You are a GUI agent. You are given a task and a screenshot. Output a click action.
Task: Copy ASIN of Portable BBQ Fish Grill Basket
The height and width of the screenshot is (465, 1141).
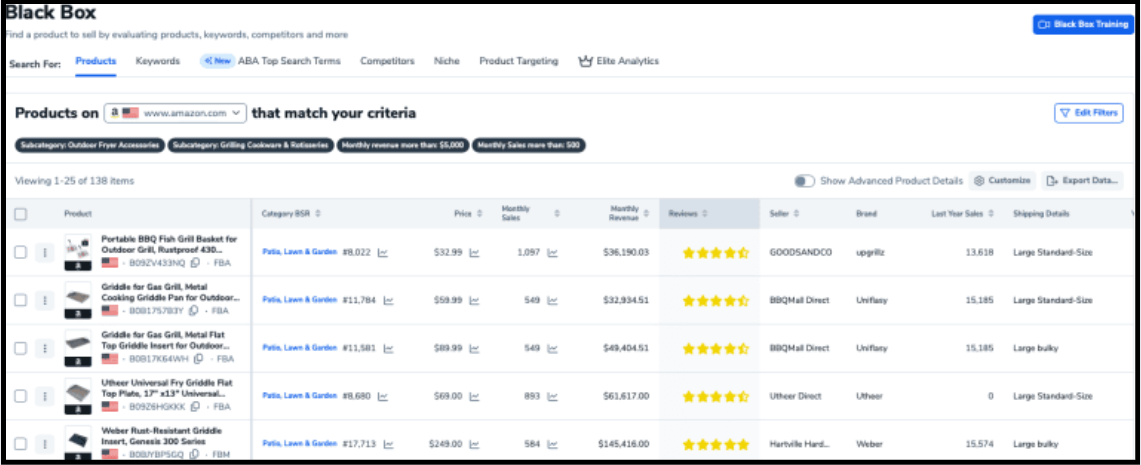[196, 263]
